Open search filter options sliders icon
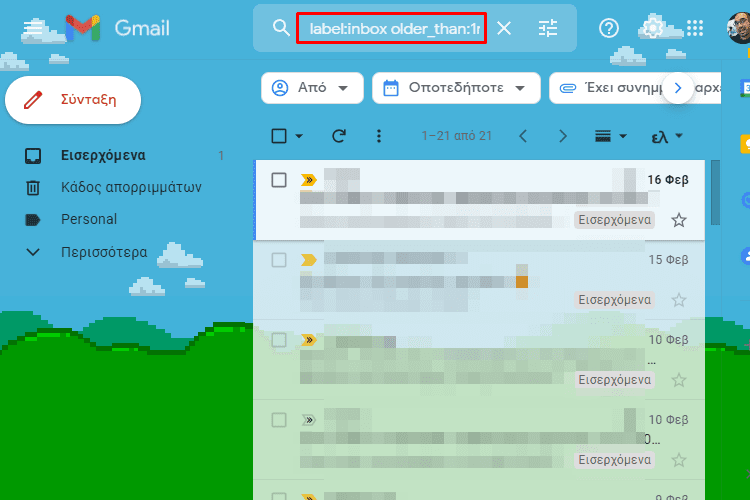Screen dimensions: 750x500 click(548, 28)
